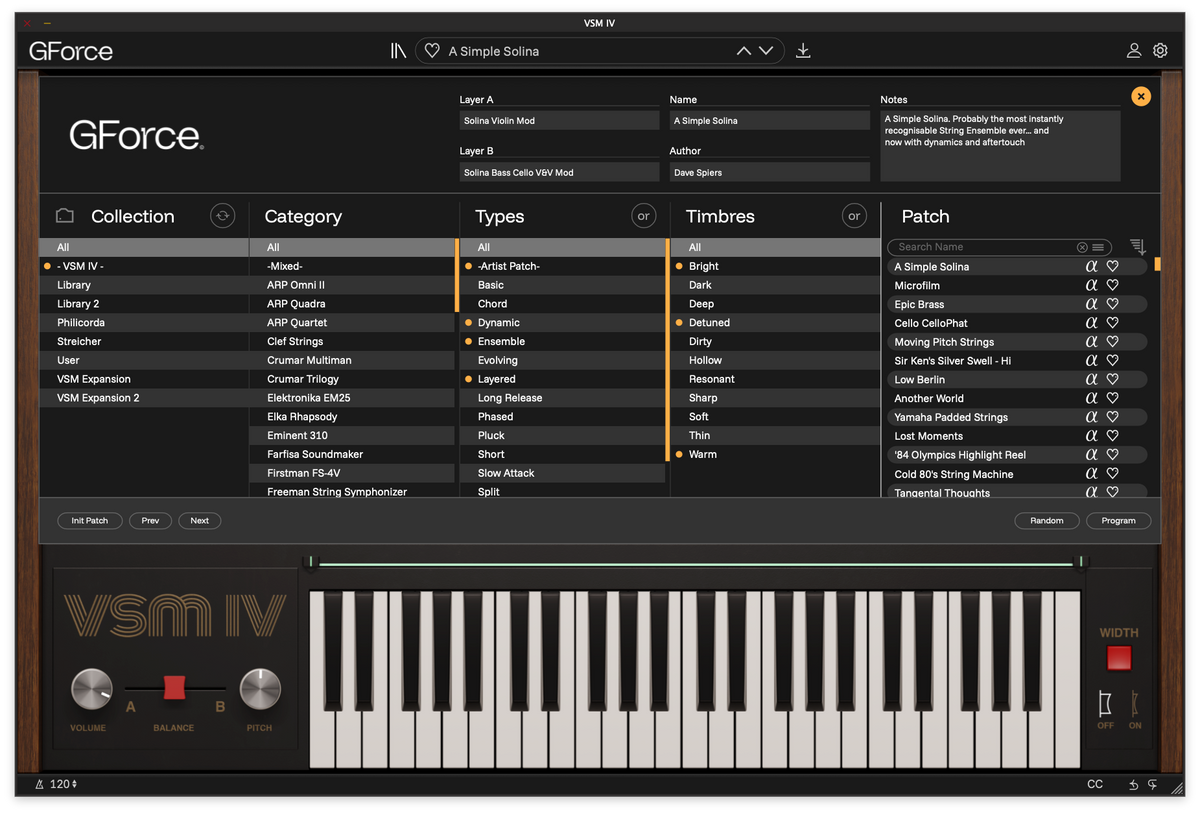This screenshot has width=1200, height=814.
Task: Select the OFF pedal icon
Action: point(1105,703)
